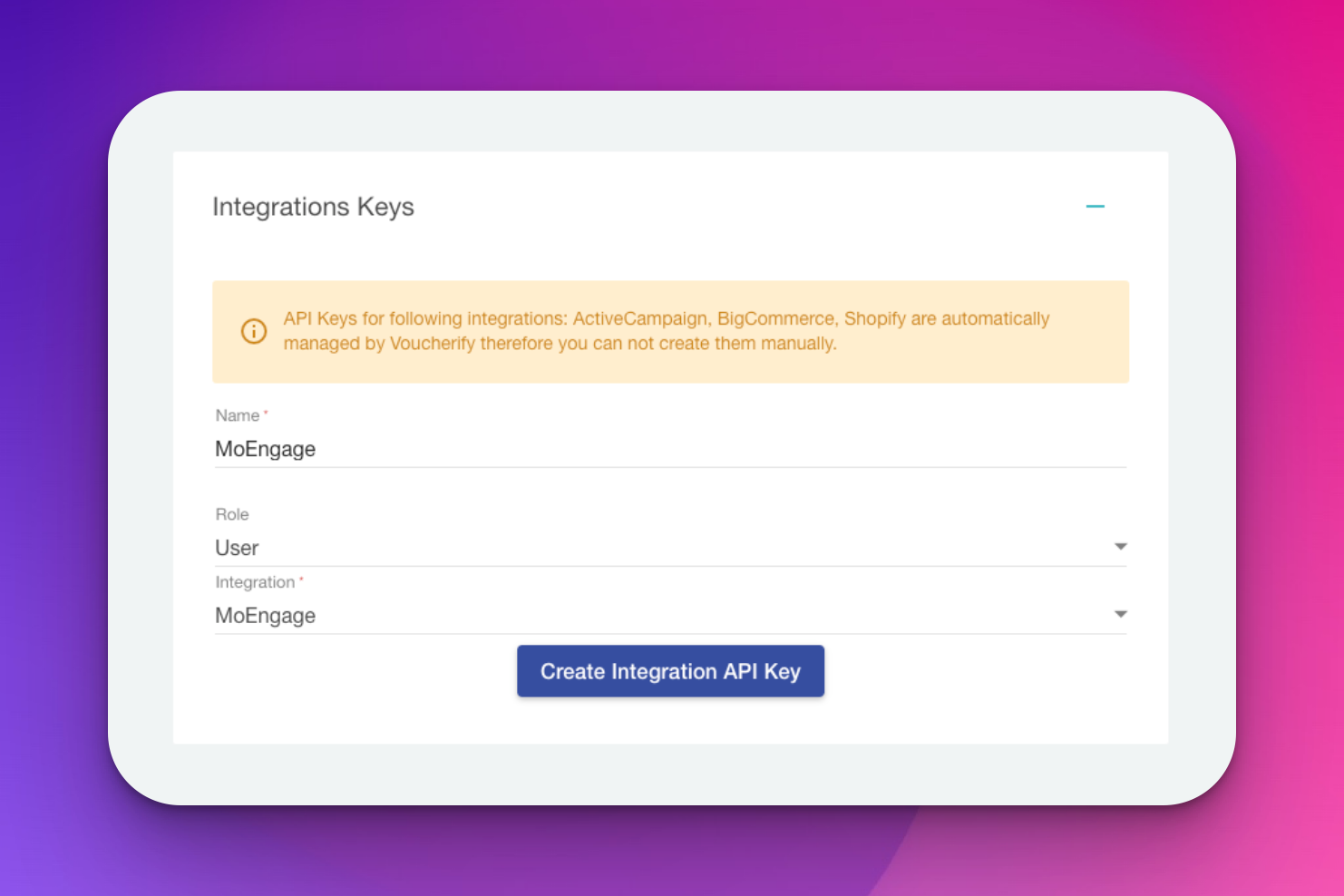The image size is (1344, 896).
Task: Click Create Integration API Key button
Action: point(670,671)
